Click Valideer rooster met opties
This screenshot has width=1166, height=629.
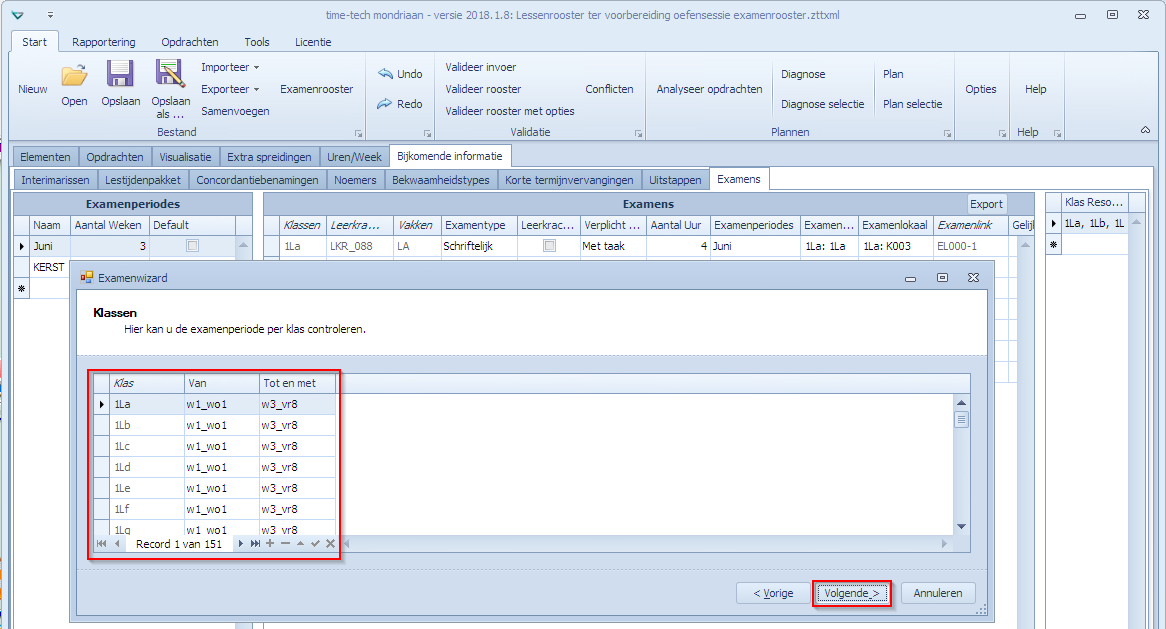coord(510,111)
